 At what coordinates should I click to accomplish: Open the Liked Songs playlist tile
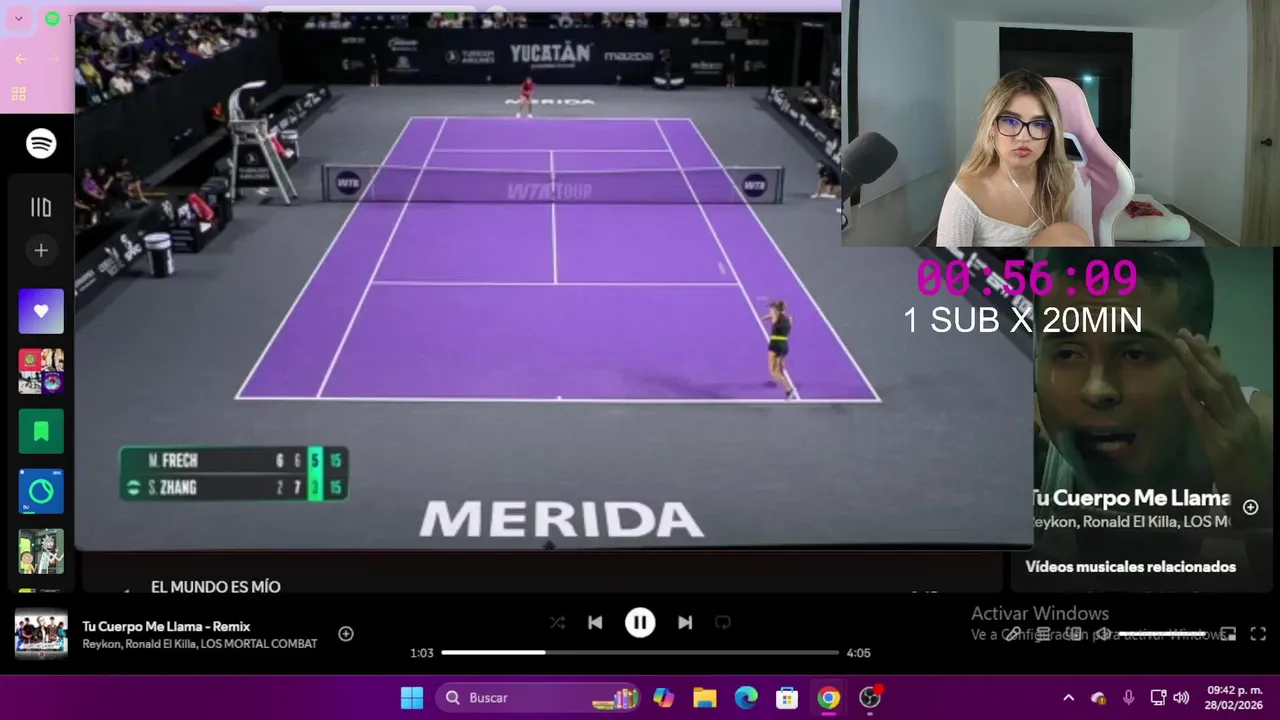(41, 311)
